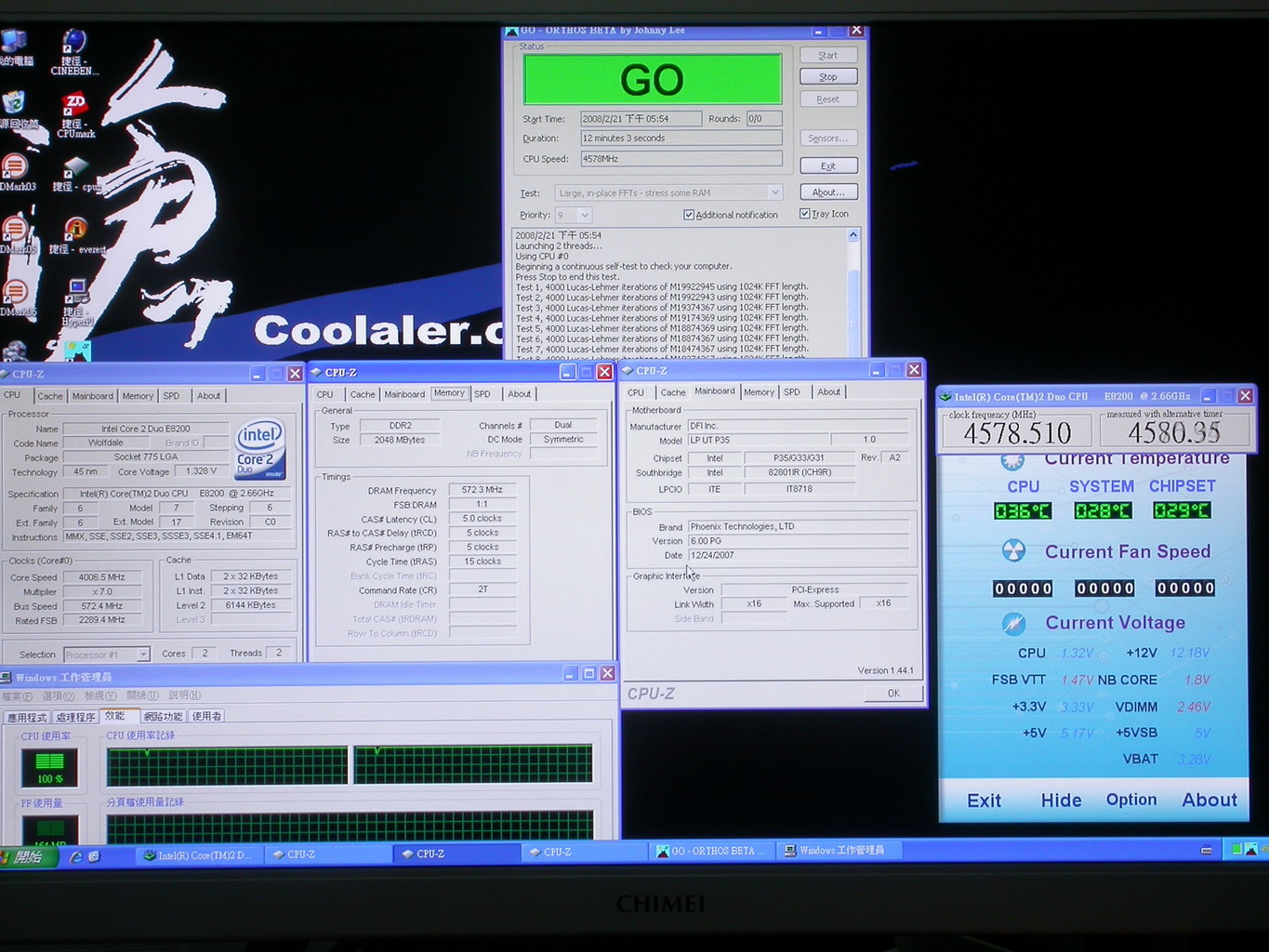Image resolution: width=1269 pixels, height=952 pixels.
Task: Click About in the hardware monitor panel
Action: (1210, 800)
